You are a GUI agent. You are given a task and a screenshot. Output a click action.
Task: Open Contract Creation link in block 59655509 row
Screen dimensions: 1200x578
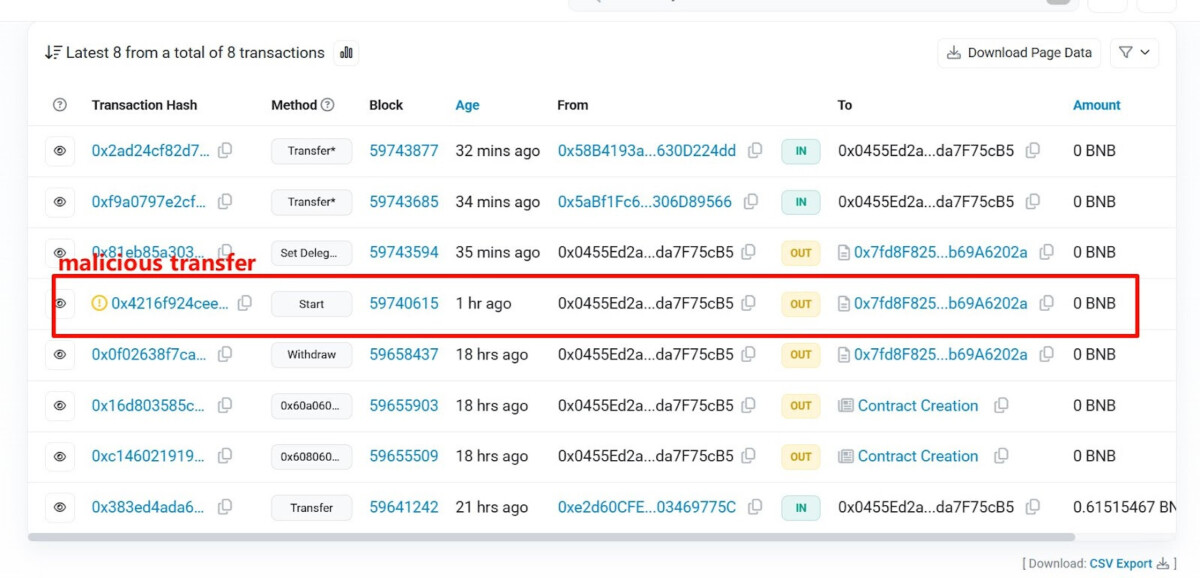(x=918, y=456)
